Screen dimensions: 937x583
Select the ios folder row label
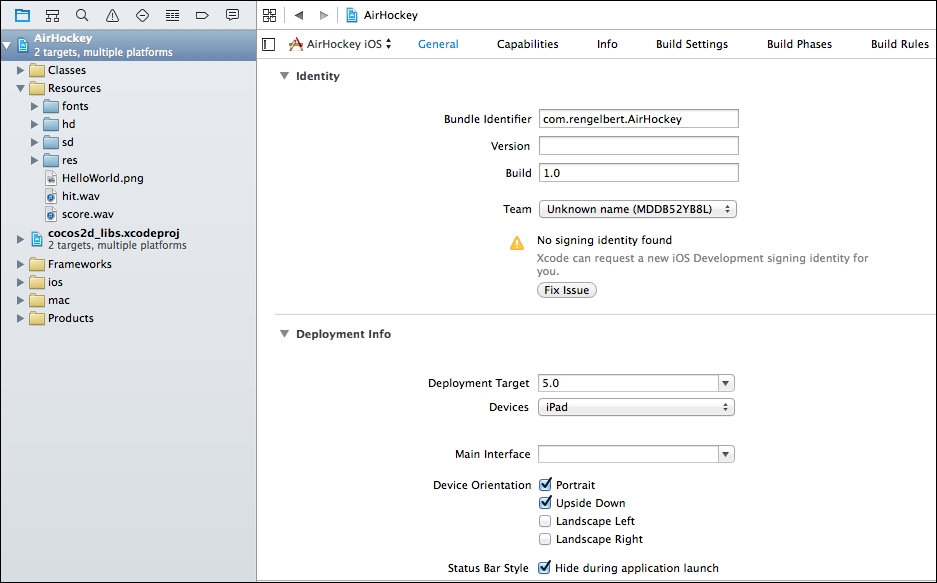55,282
